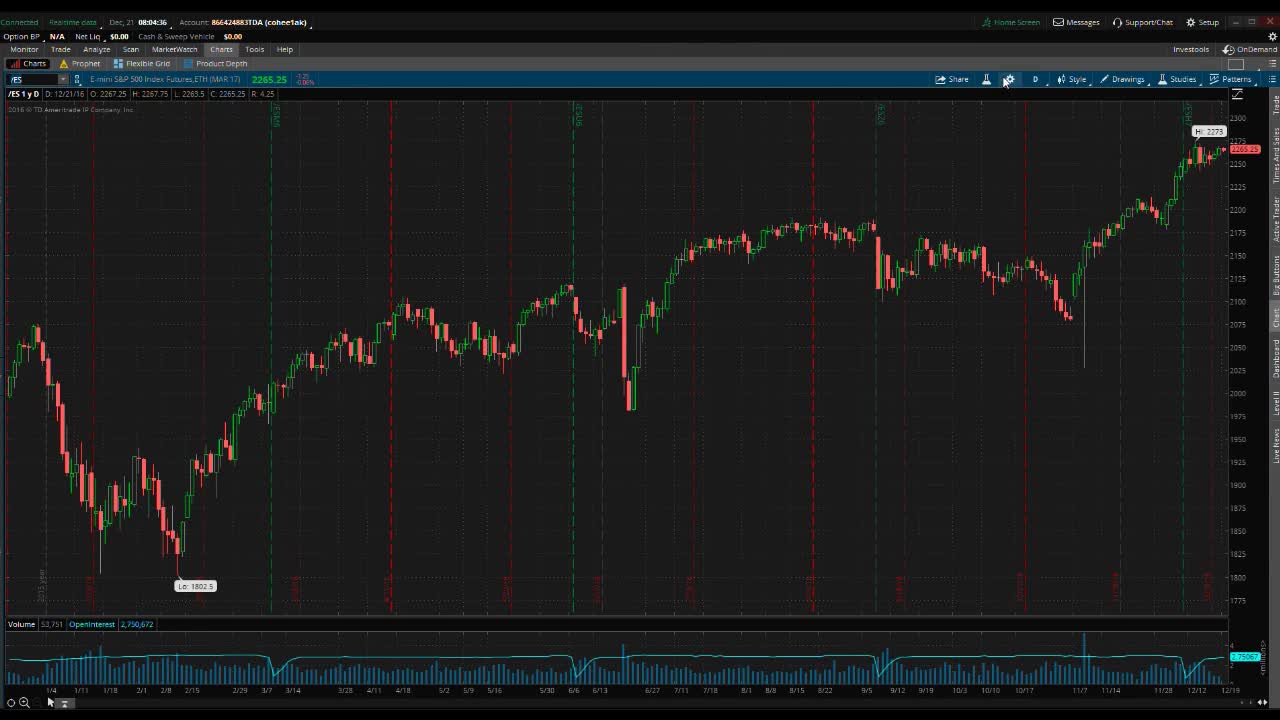1280x720 pixels.
Task: Click the Net Liq balance label
Action: pos(88,36)
